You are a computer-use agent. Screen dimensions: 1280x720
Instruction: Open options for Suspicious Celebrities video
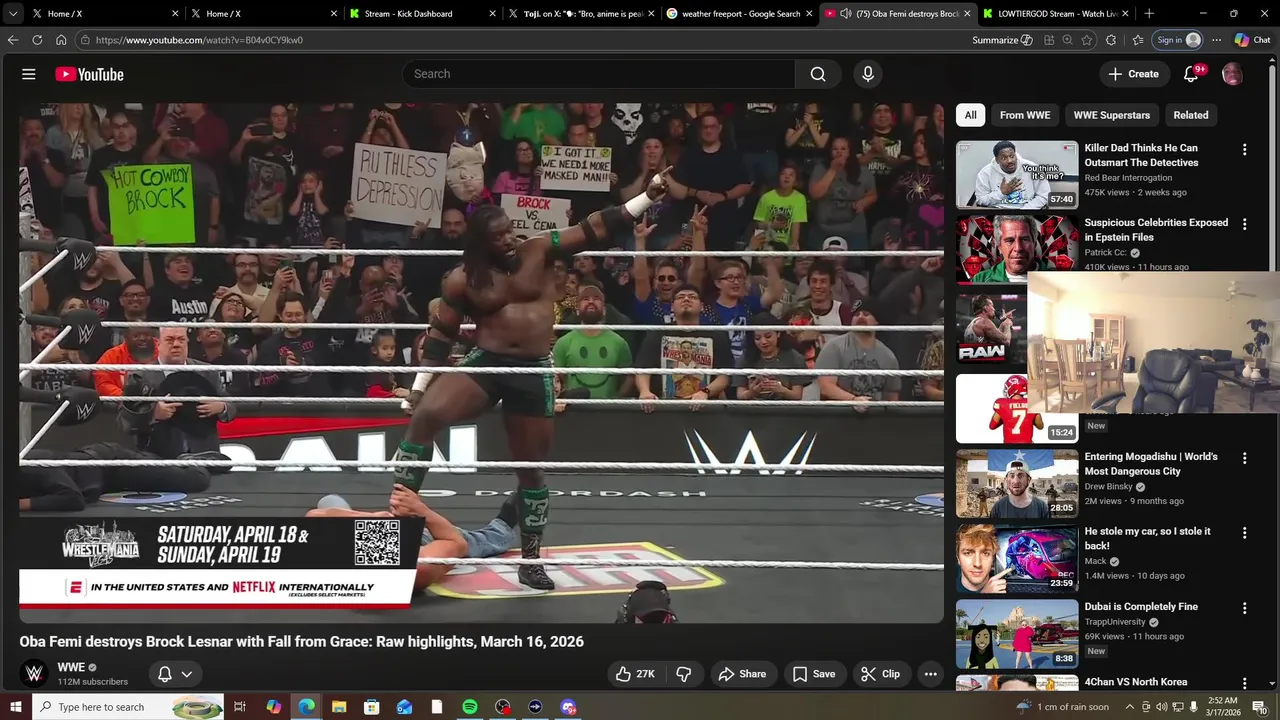[1245, 225]
